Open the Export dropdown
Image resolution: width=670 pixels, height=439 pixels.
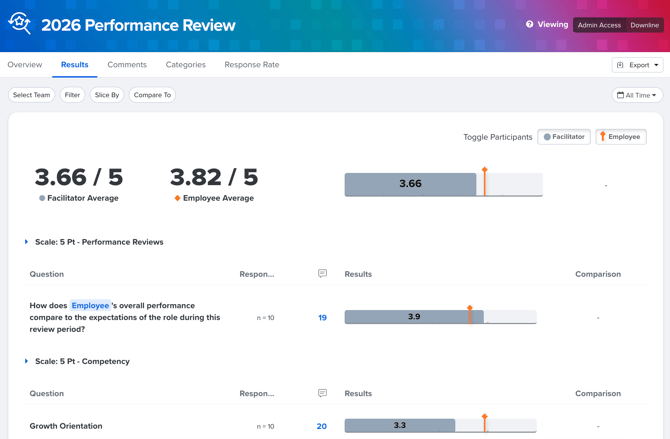(638, 65)
